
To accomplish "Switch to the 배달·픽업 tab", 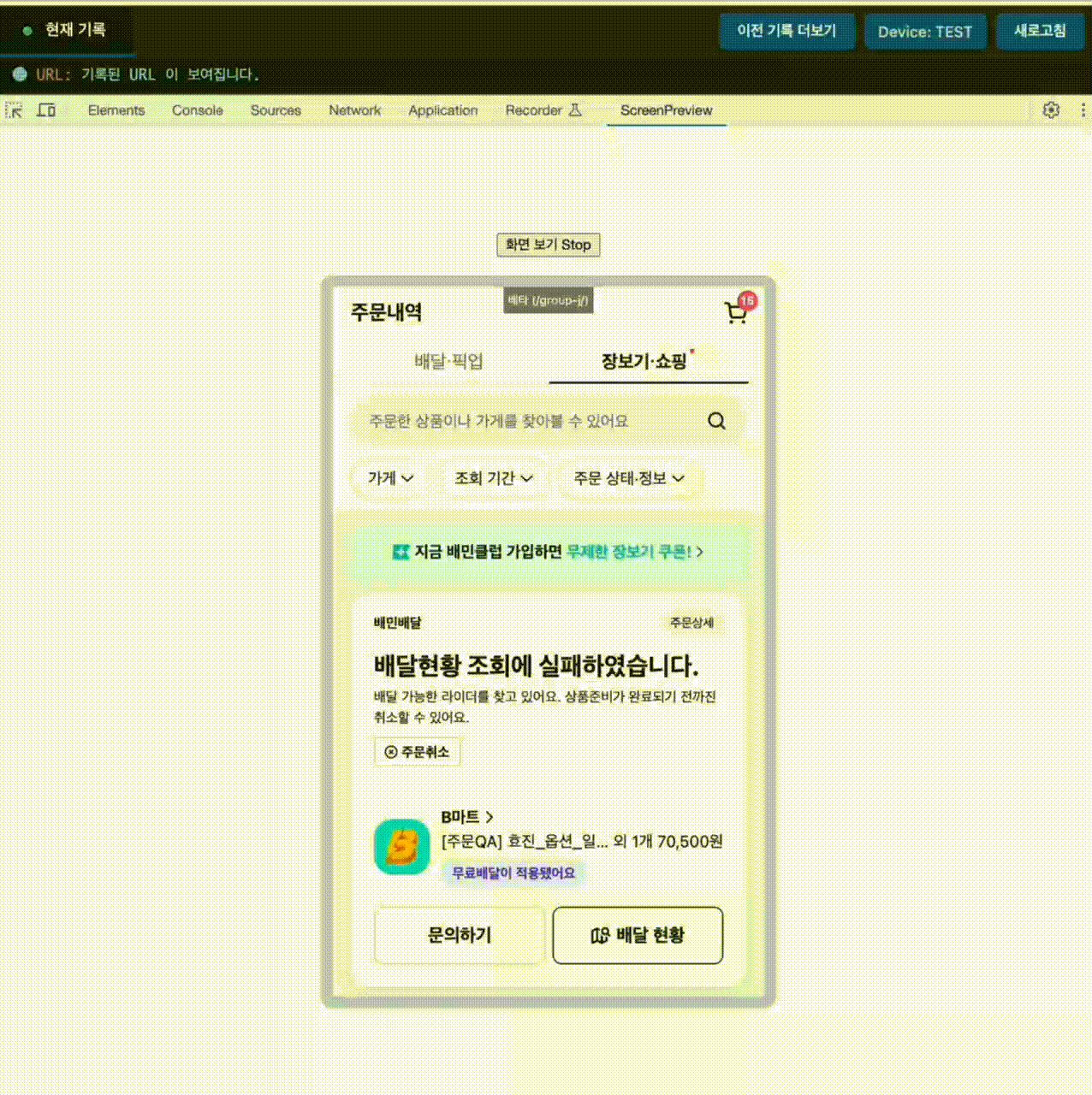I will [448, 361].
